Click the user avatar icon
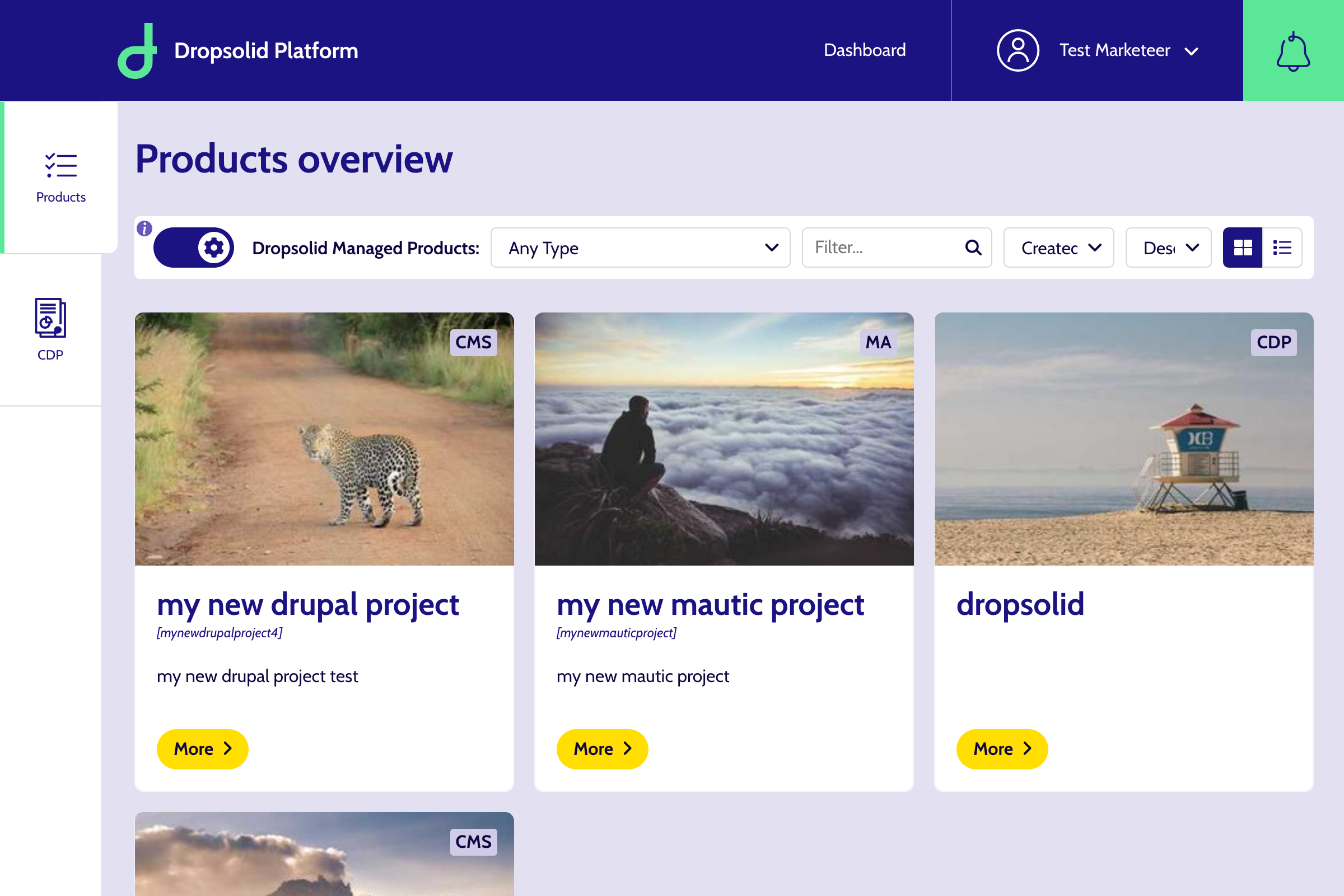Viewport: 1344px width, 896px height. pos(1018,50)
